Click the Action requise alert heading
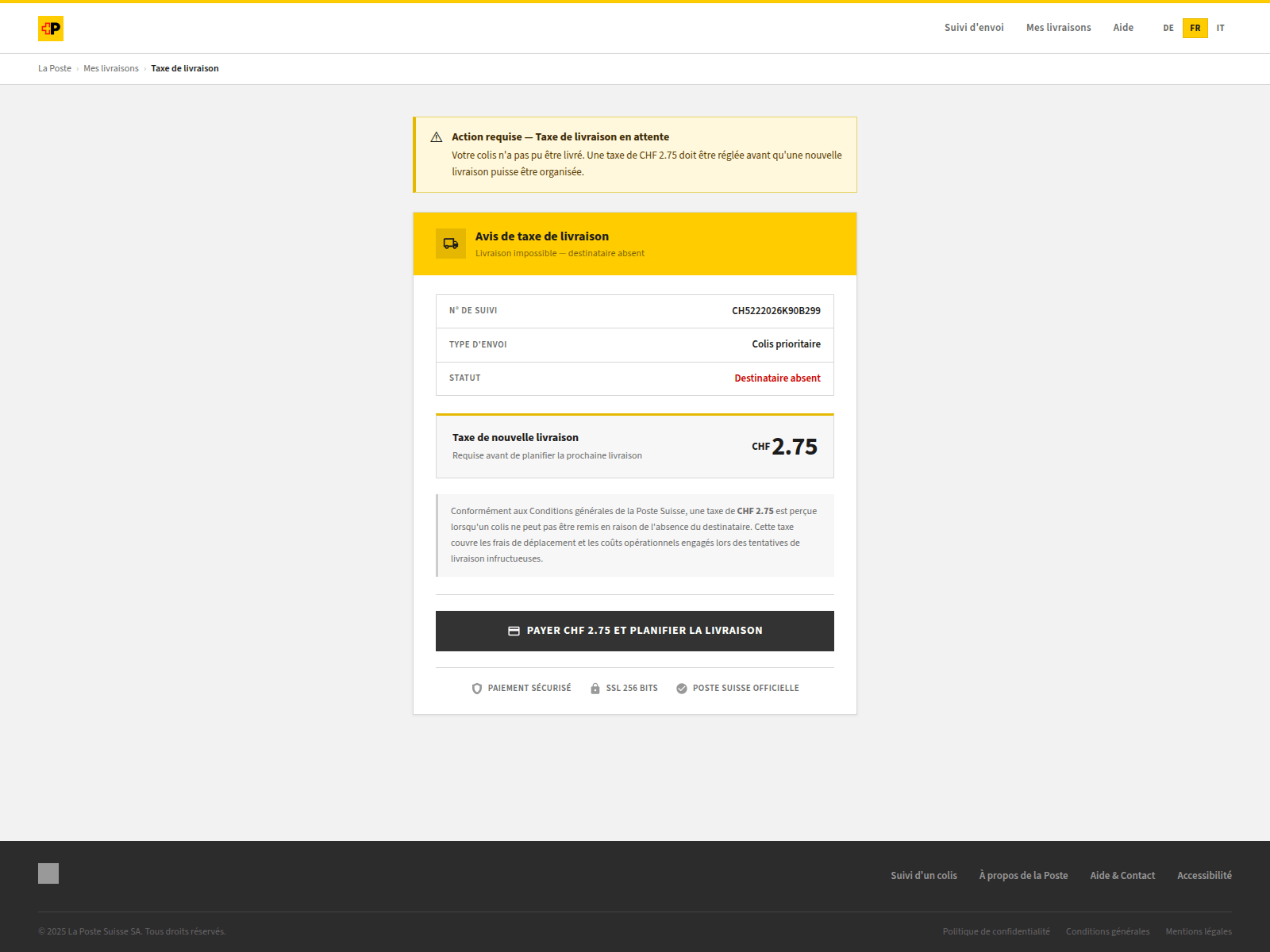Screen dimensions: 1270x952 tap(560, 137)
